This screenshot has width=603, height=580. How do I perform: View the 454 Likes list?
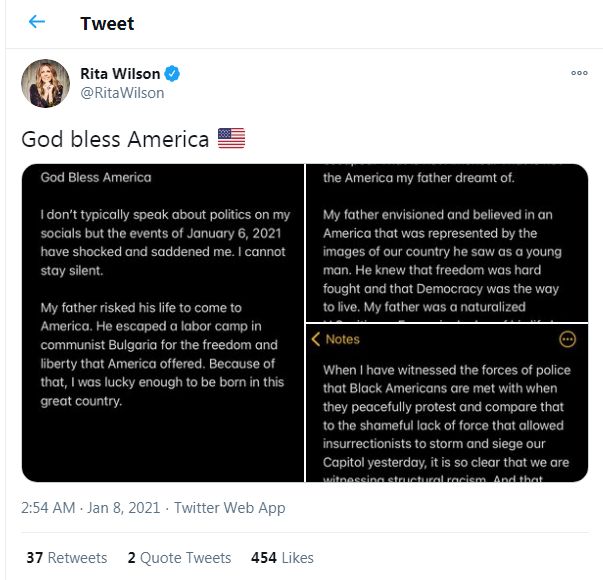click(283, 558)
